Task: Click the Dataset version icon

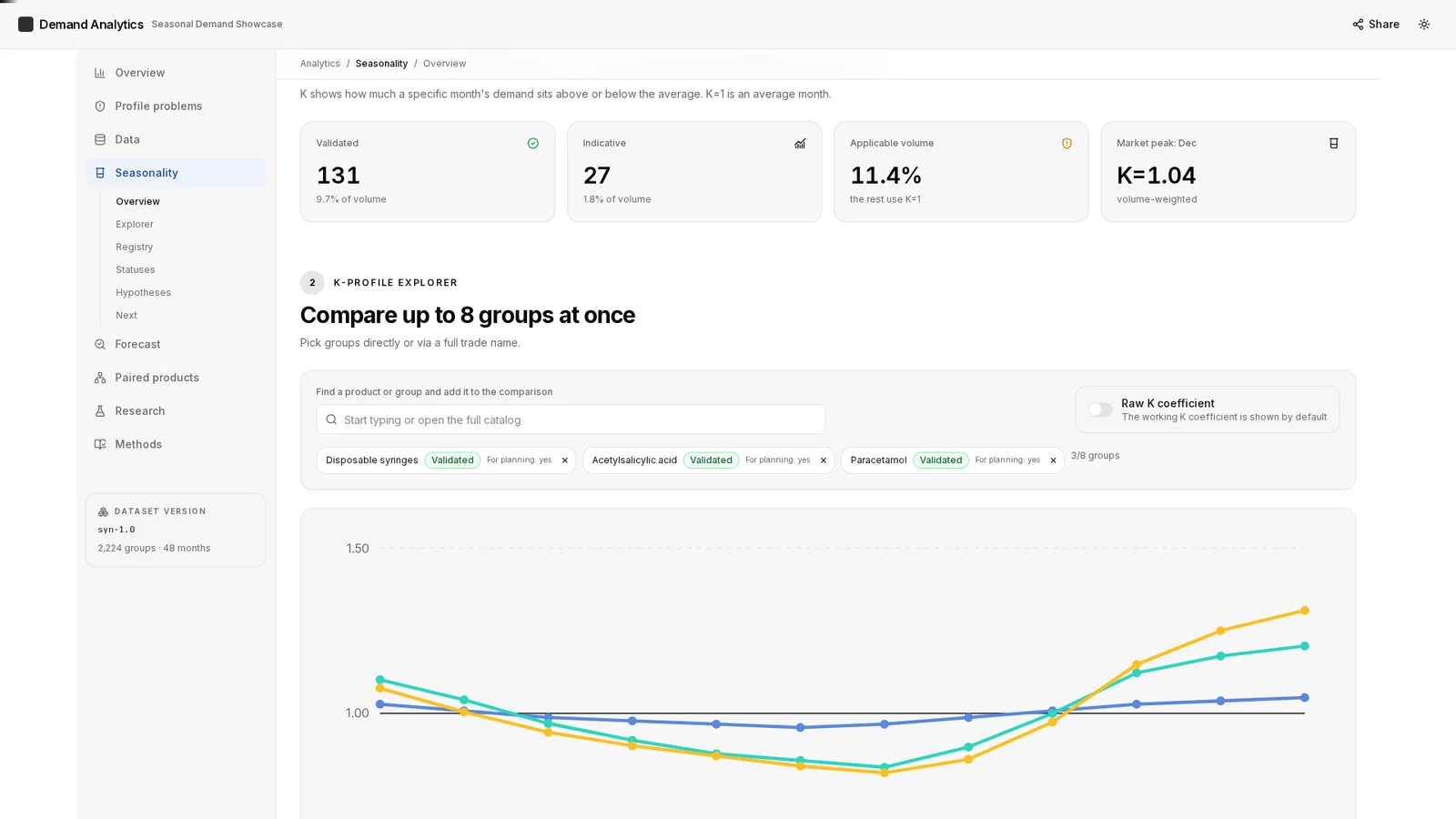Action: coord(103,512)
